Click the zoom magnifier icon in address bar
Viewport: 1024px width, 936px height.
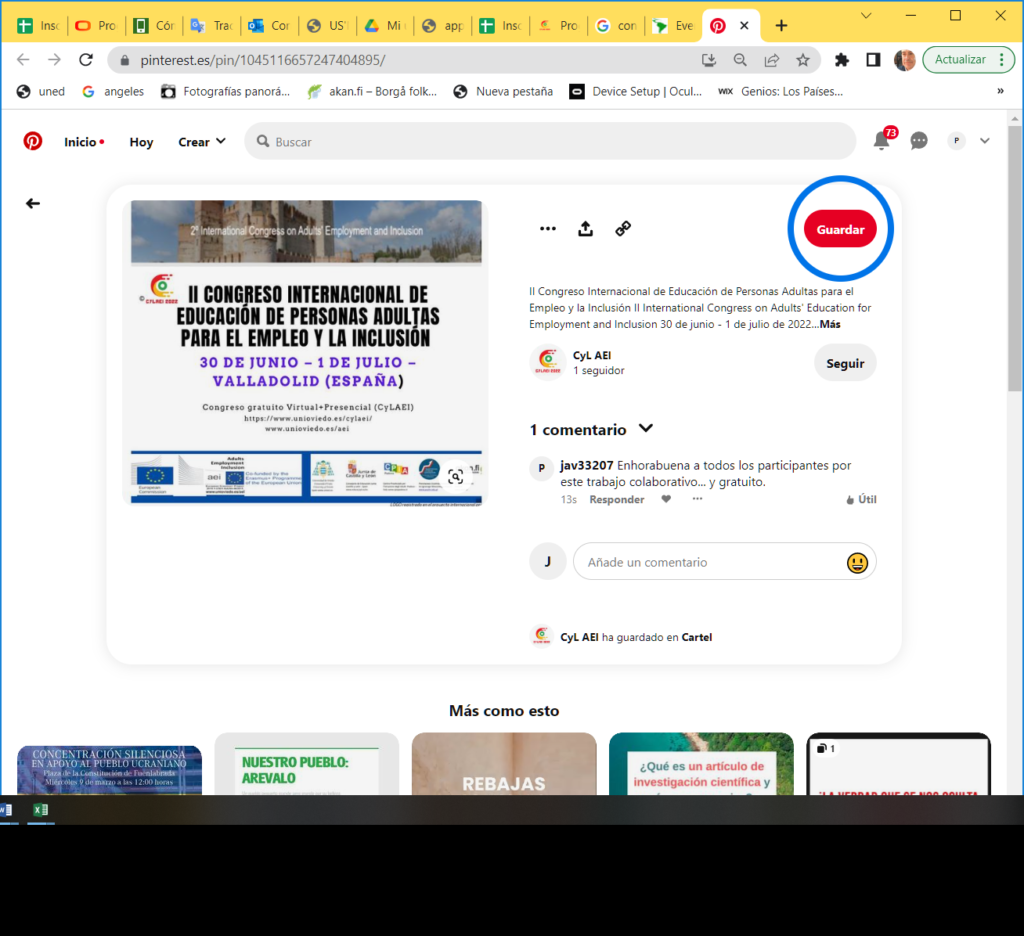pos(740,60)
